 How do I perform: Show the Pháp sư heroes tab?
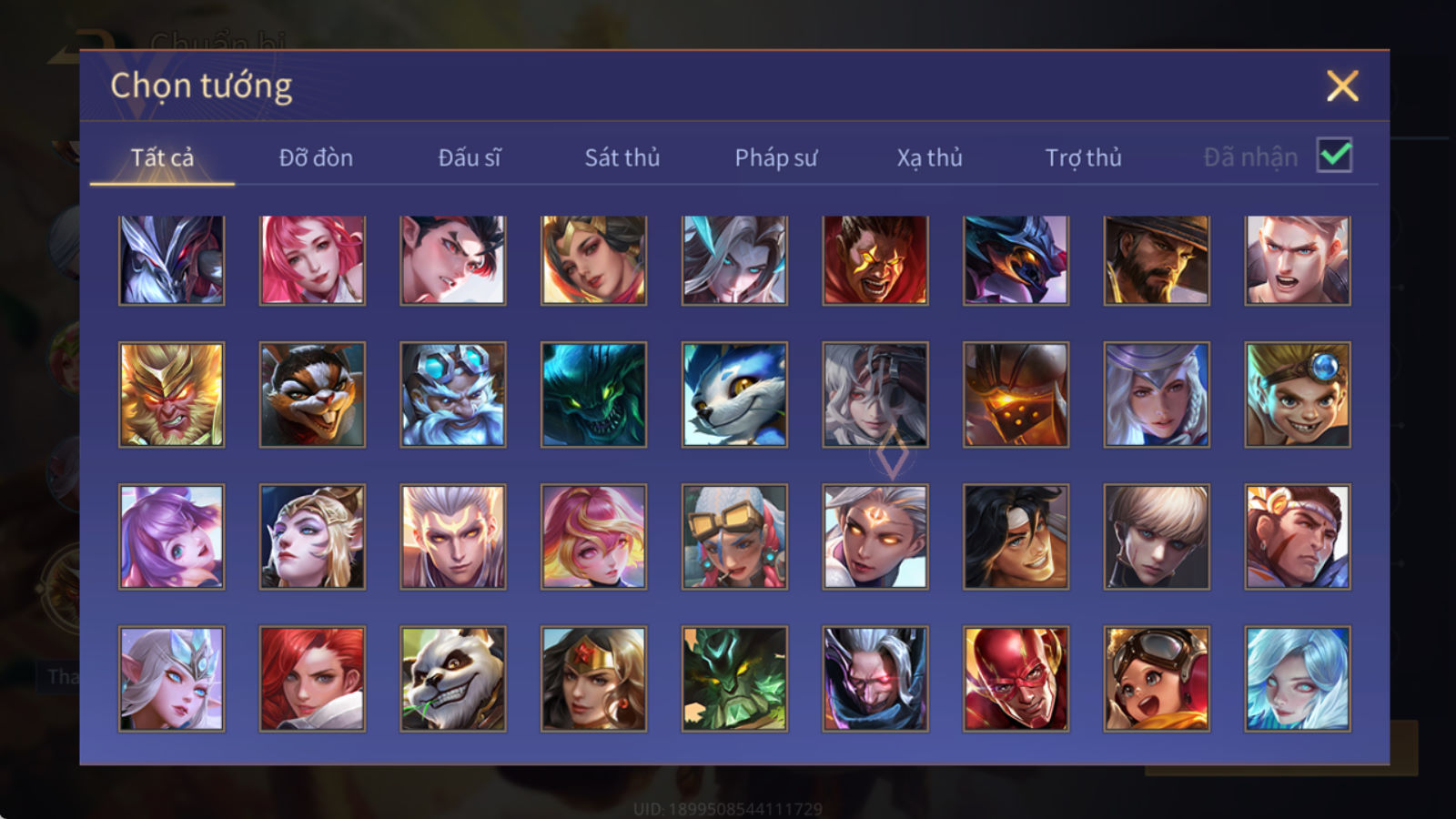(x=776, y=157)
